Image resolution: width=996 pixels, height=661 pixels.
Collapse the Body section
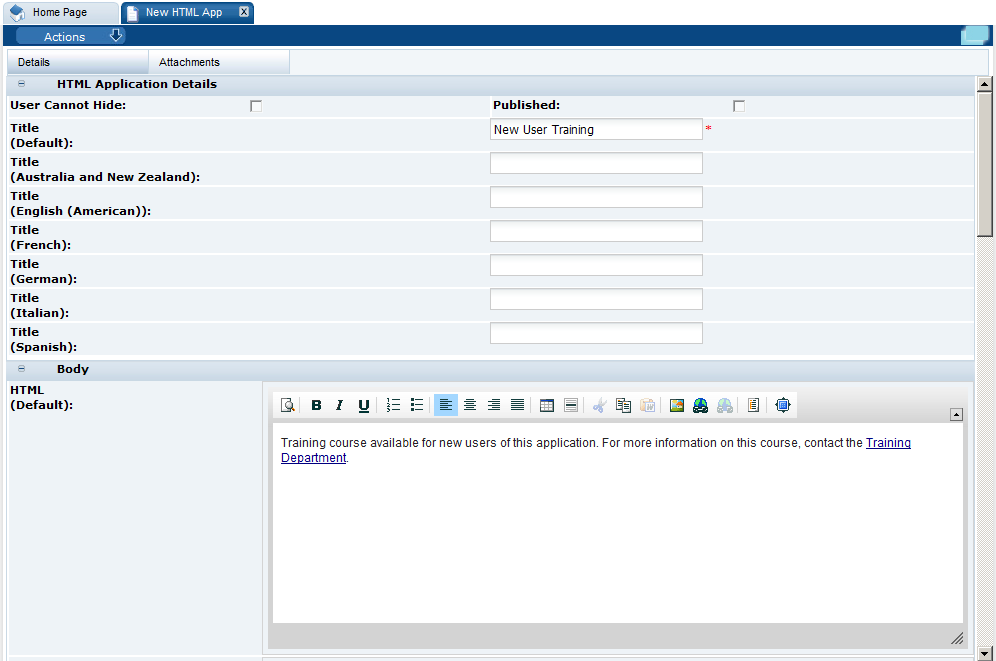point(21,369)
